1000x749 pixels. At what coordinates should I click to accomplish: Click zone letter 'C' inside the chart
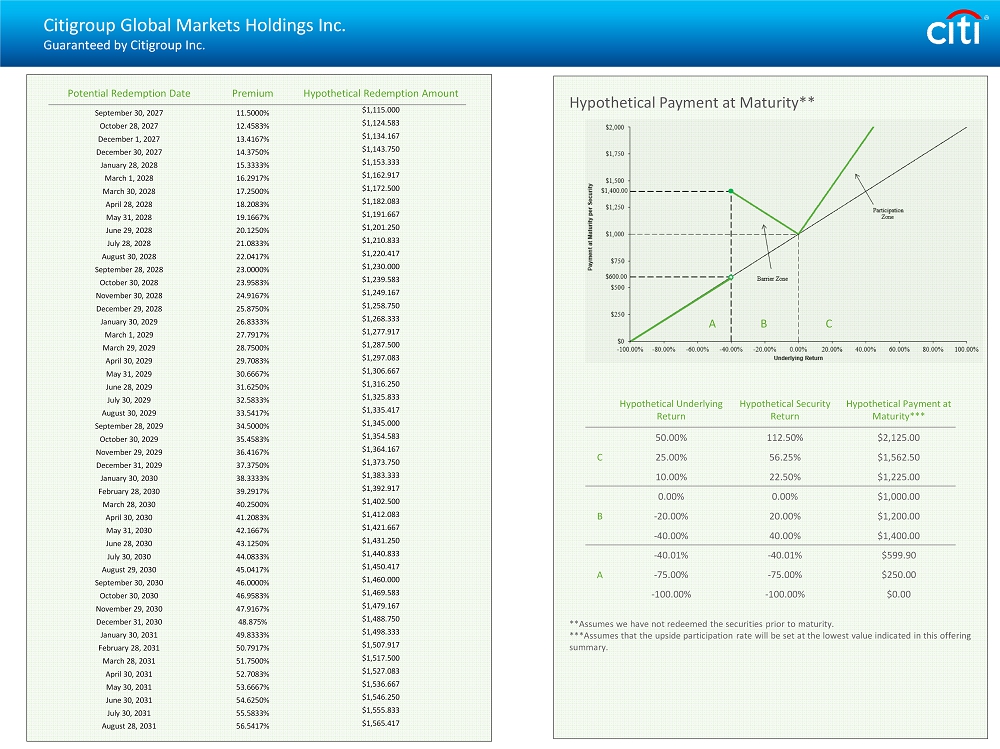tap(829, 324)
